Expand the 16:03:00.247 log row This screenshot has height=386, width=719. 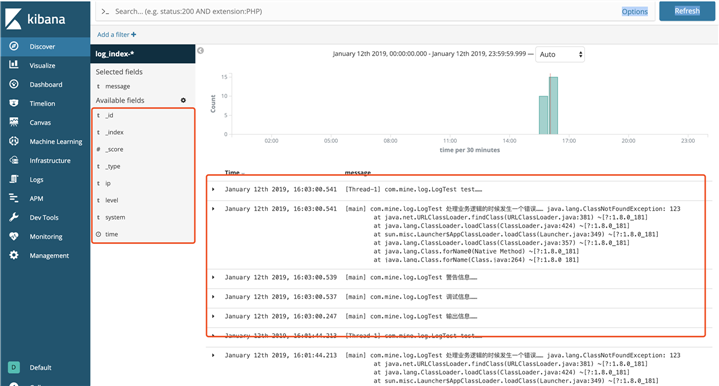213,316
